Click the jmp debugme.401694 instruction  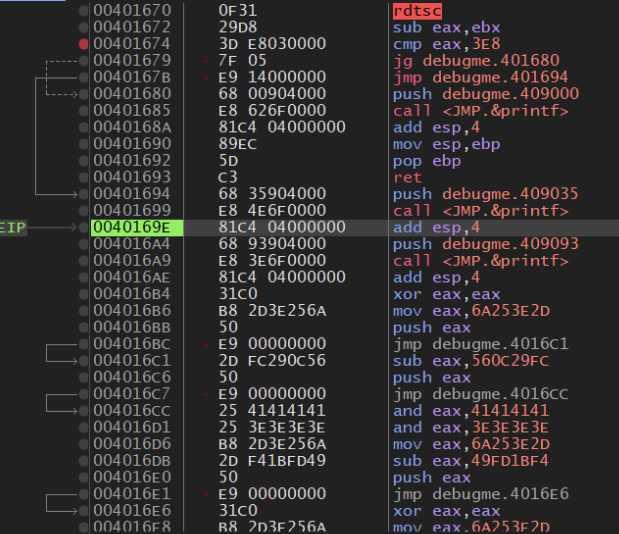[x=480, y=77]
